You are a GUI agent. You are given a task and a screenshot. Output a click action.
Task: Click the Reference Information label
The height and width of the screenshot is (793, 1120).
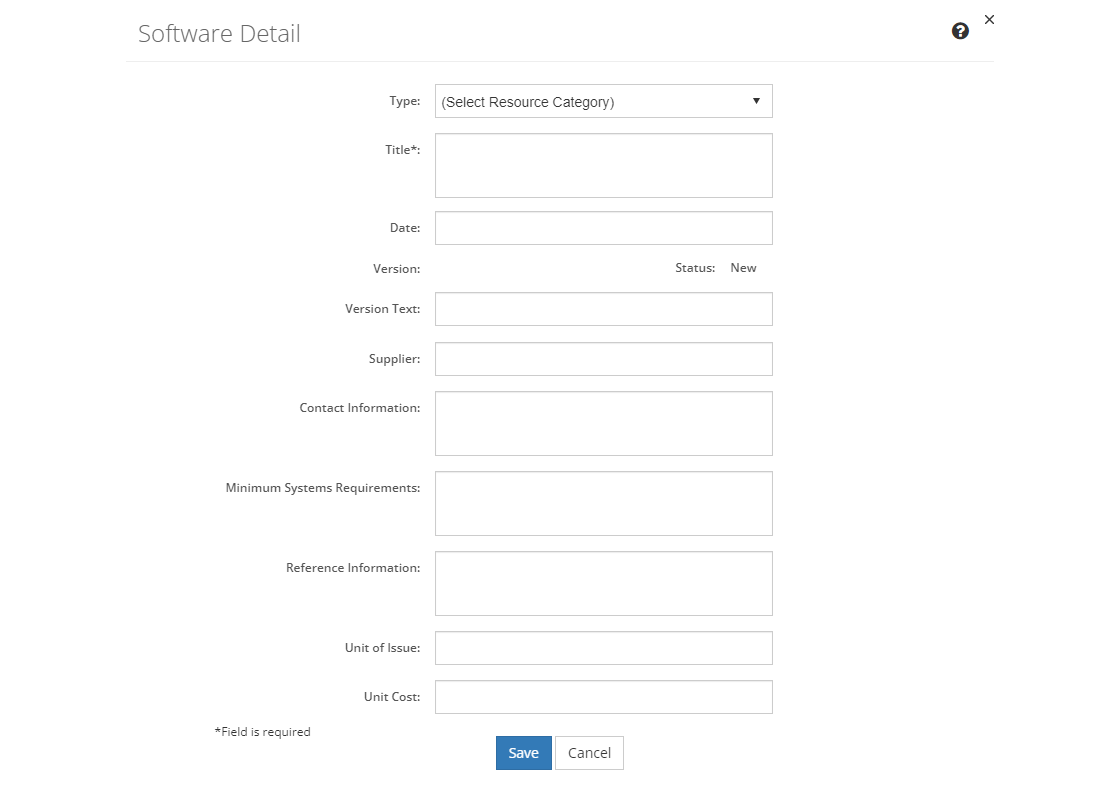coord(353,568)
